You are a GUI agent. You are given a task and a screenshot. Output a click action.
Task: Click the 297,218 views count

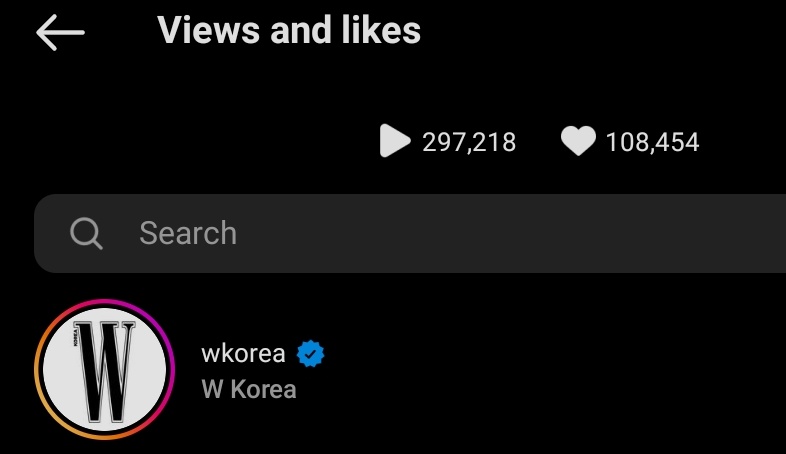click(469, 142)
